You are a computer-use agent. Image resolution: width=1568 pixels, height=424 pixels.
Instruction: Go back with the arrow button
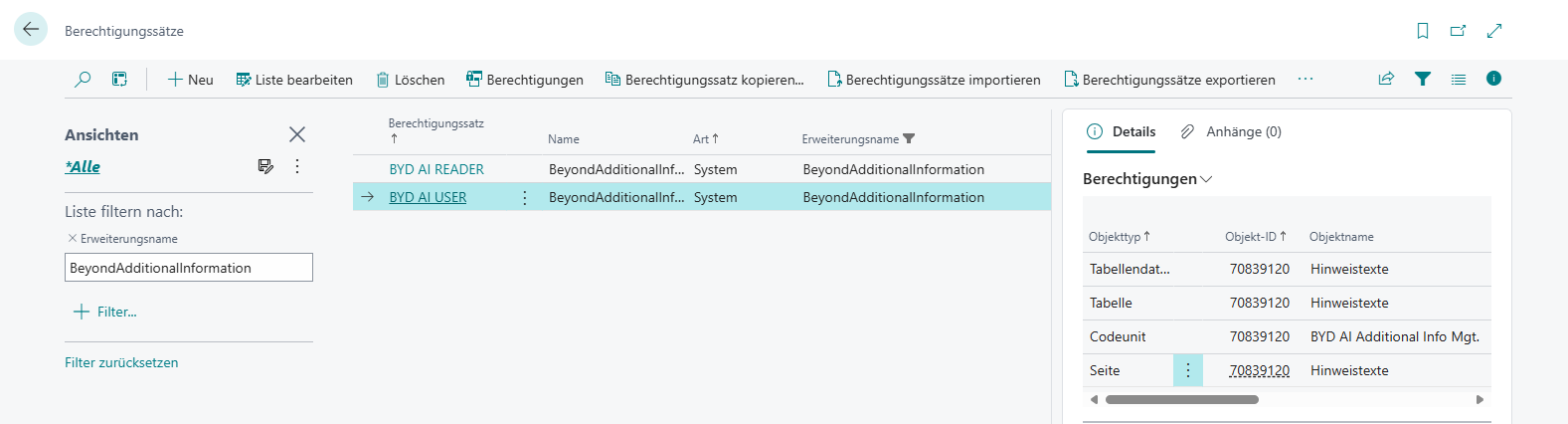31,30
